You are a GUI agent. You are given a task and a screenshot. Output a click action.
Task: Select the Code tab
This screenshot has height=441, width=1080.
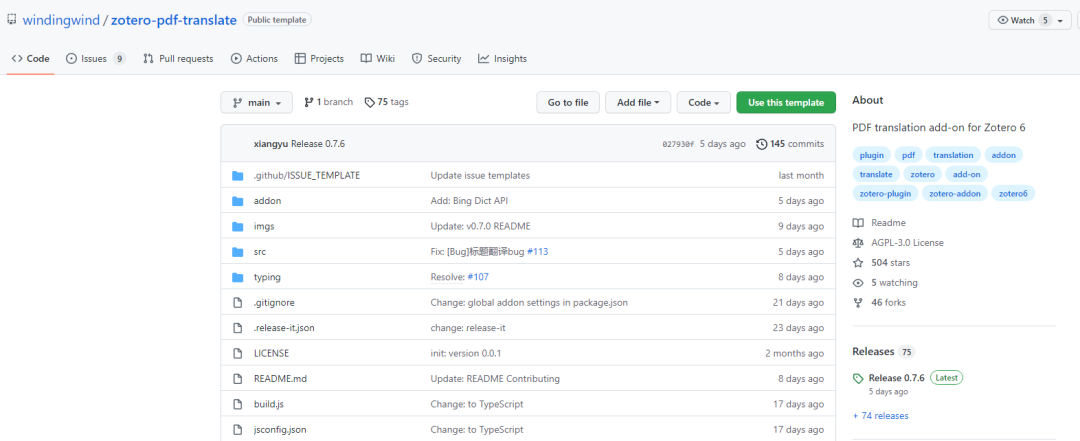point(30,59)
